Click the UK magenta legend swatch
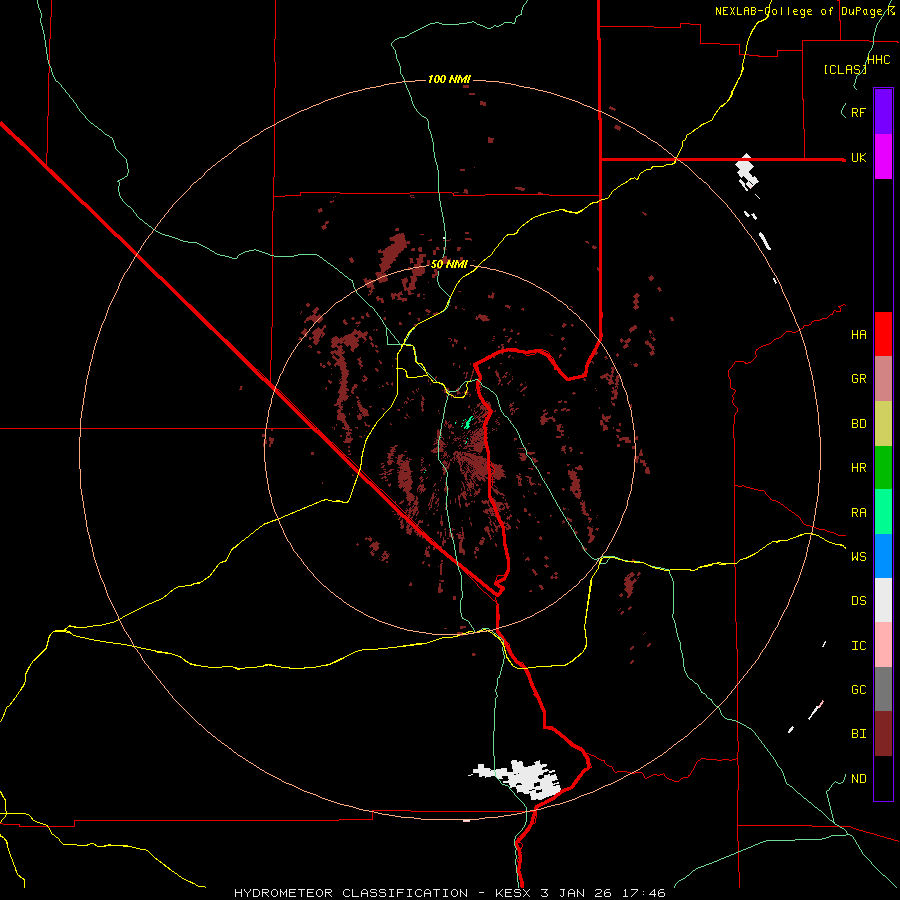Viewport: 900px width, 900px height. click(883, 157)
